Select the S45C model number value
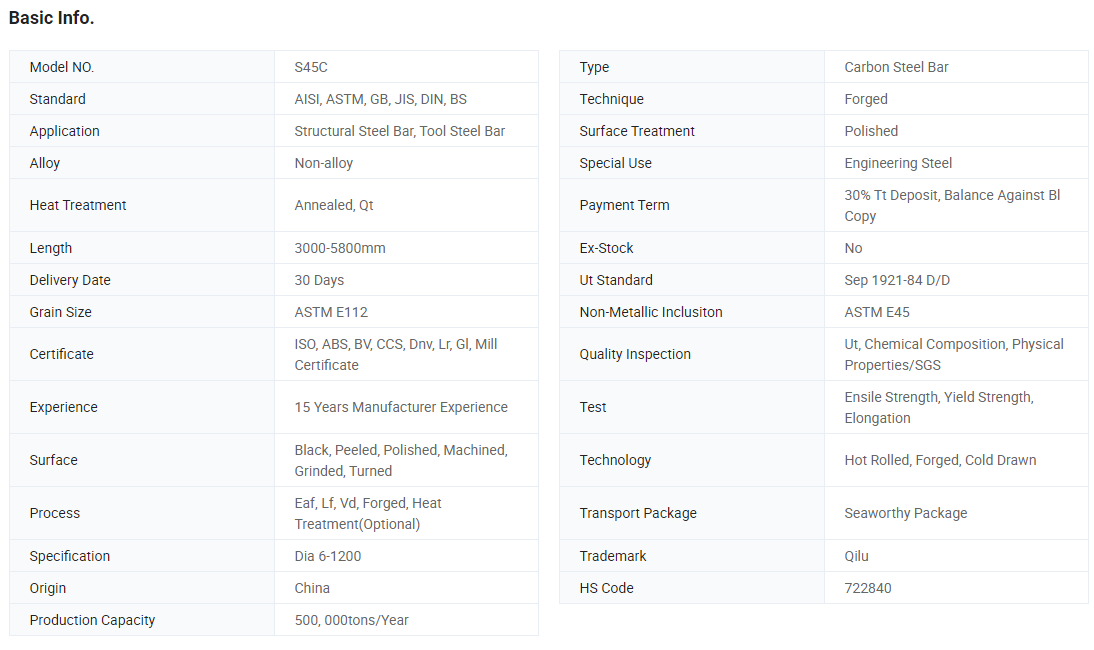Image resolution: width=1094 pixels, height=650 pixels. (310, 67)
